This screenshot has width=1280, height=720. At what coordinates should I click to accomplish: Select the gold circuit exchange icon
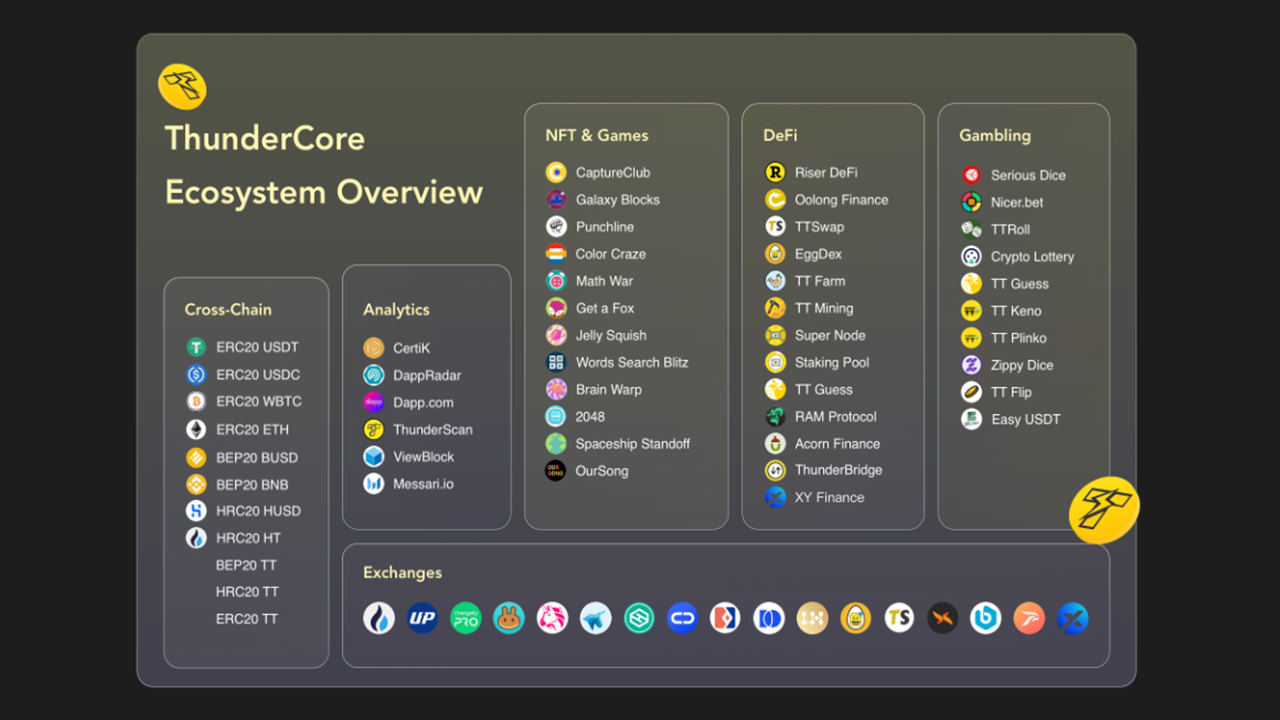[812, 618]
